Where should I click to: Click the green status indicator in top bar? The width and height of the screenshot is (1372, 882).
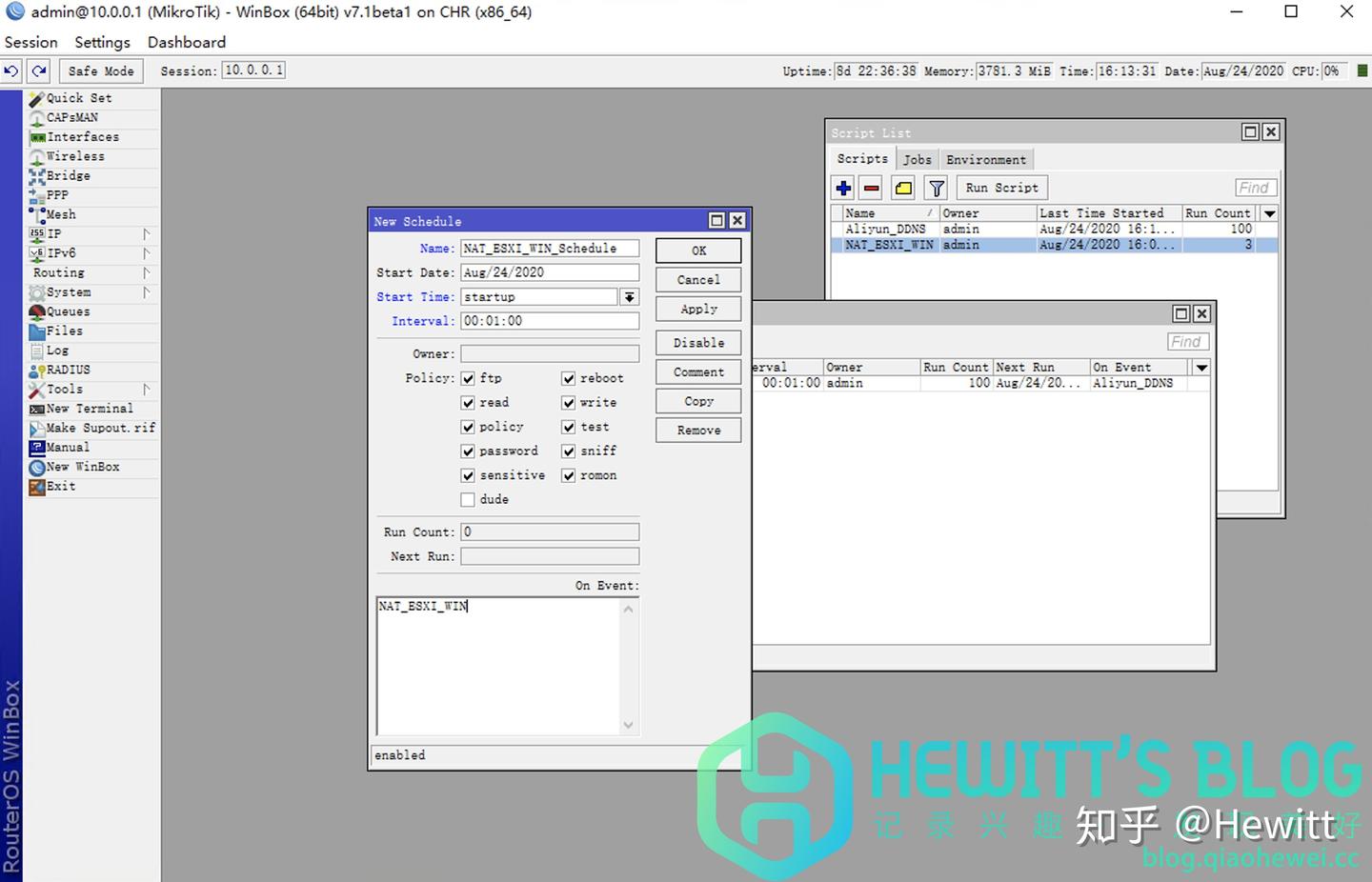[1362, 71]
